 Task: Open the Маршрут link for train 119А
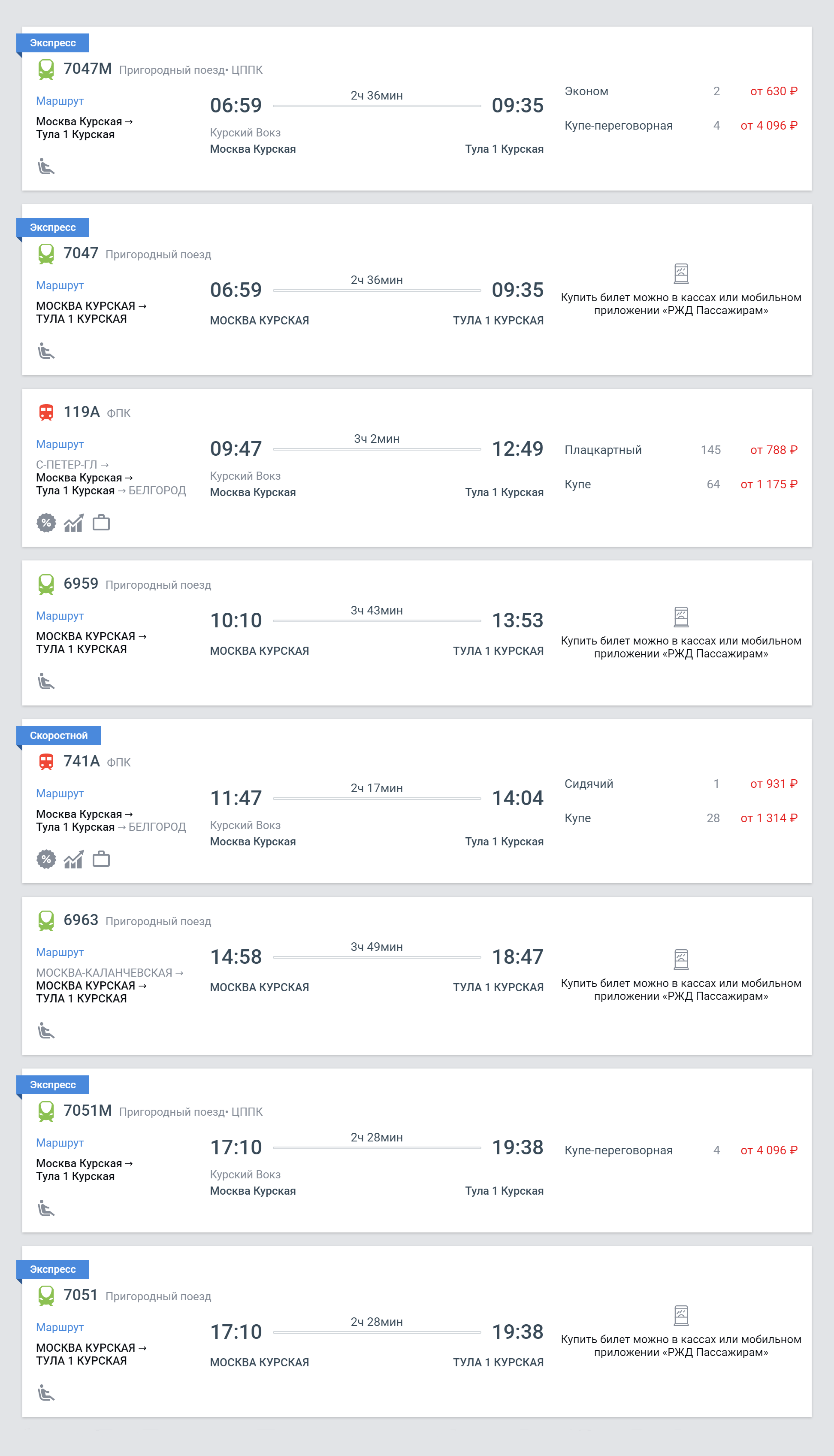coord(60,444)
